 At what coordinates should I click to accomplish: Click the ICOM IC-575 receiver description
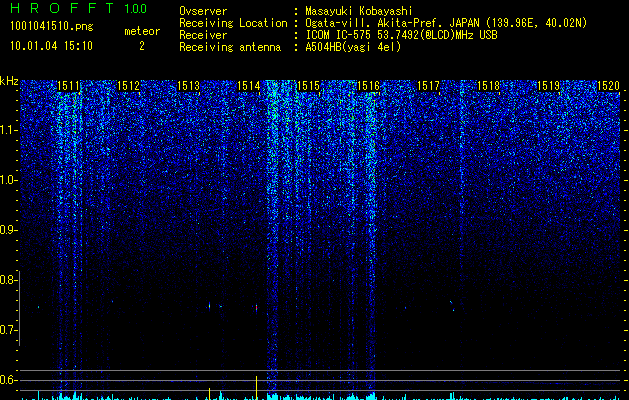[x=401, y=35]
